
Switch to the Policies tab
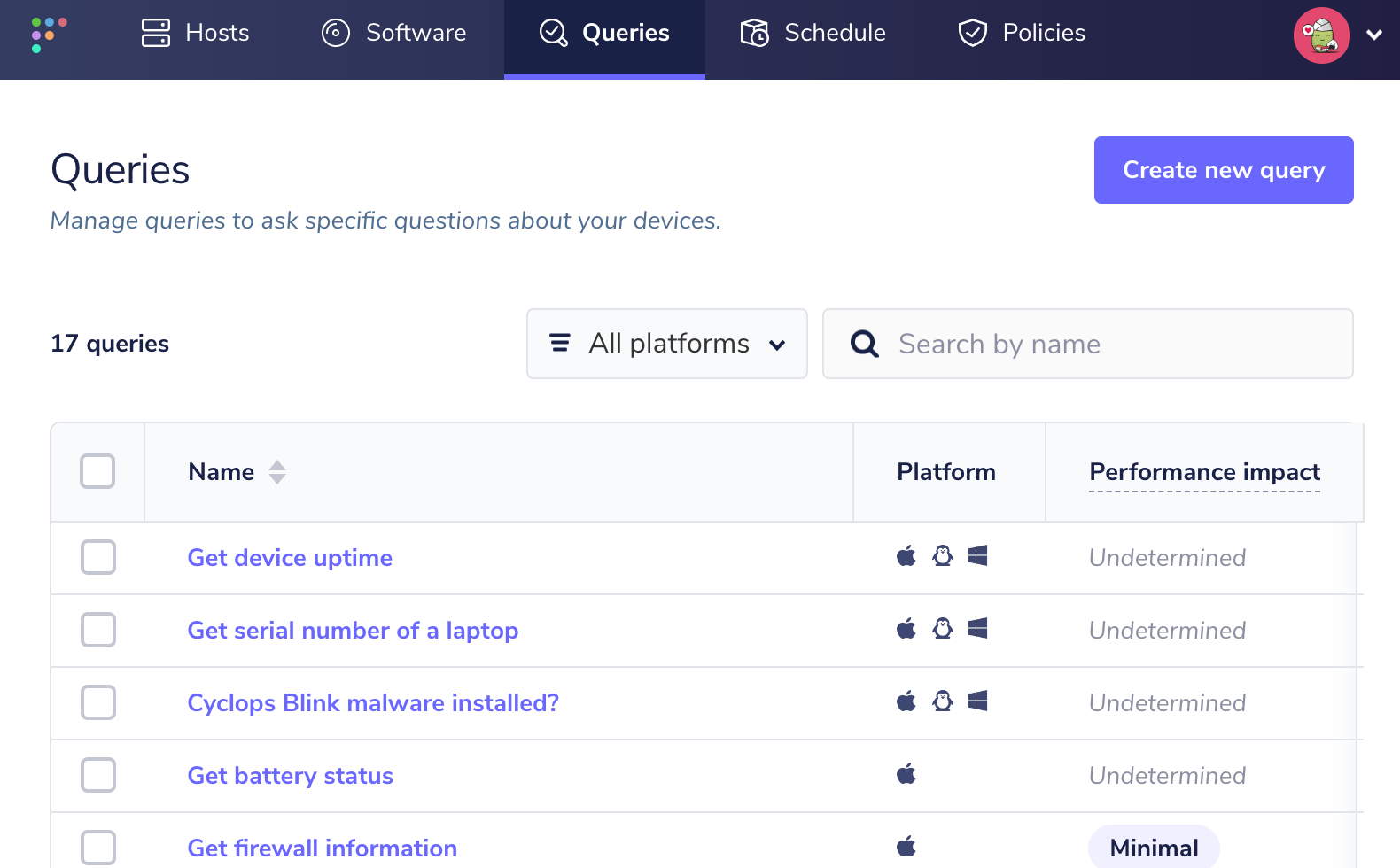click(x=1022, y=34)
